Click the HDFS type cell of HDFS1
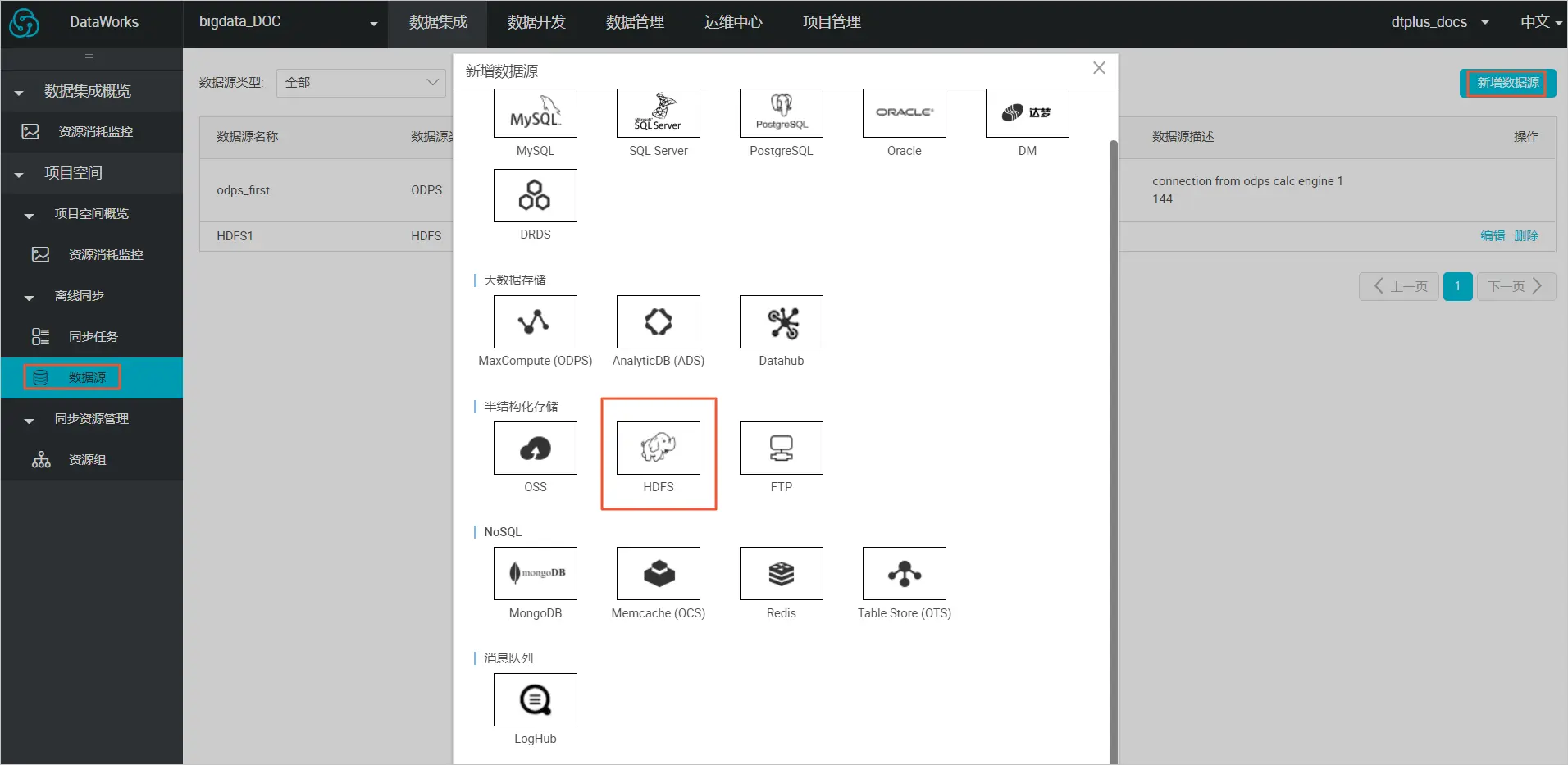This screenshot has width=1568, height=765. [426, 236]
